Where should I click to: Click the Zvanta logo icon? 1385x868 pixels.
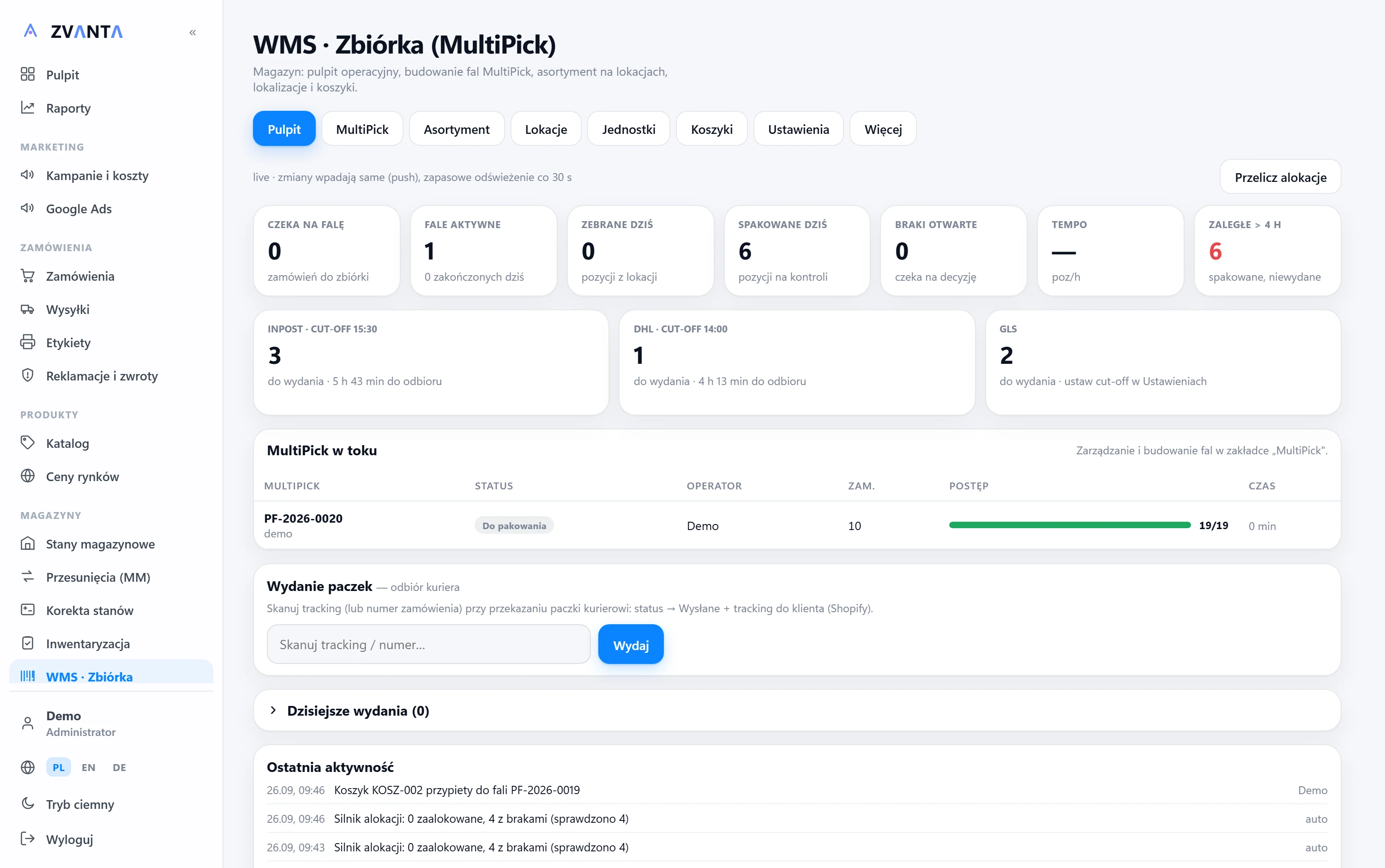[30, 30]
